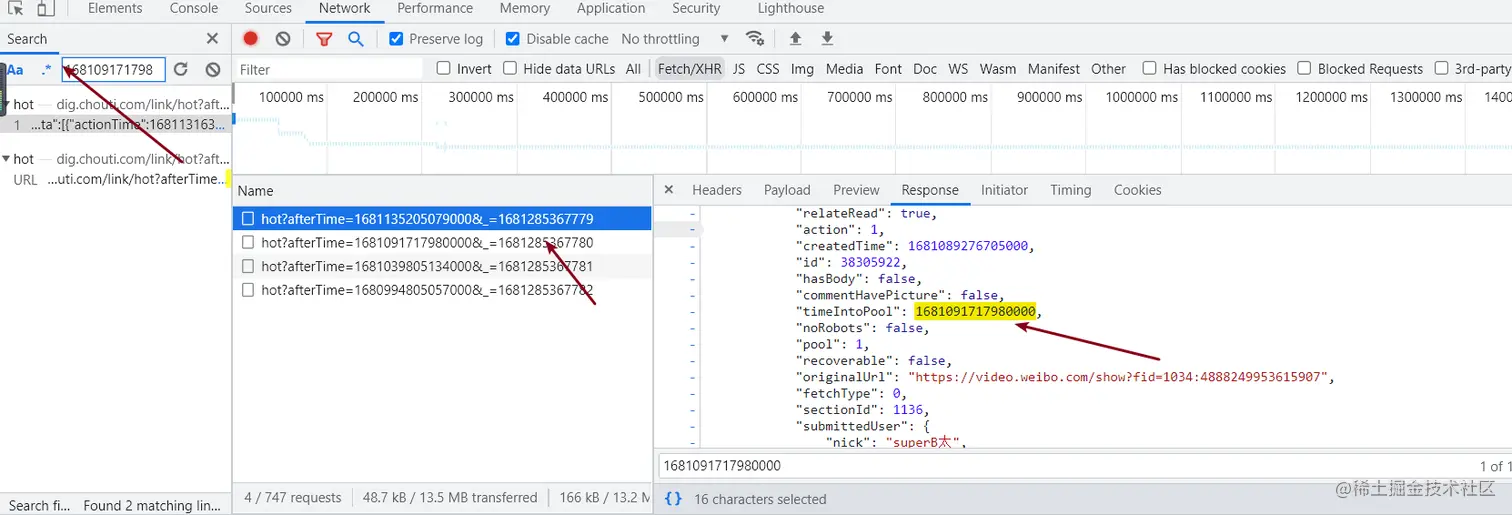Show the Cookies tab
This screenshot has width=1512, height=515.
(1138, 190)
